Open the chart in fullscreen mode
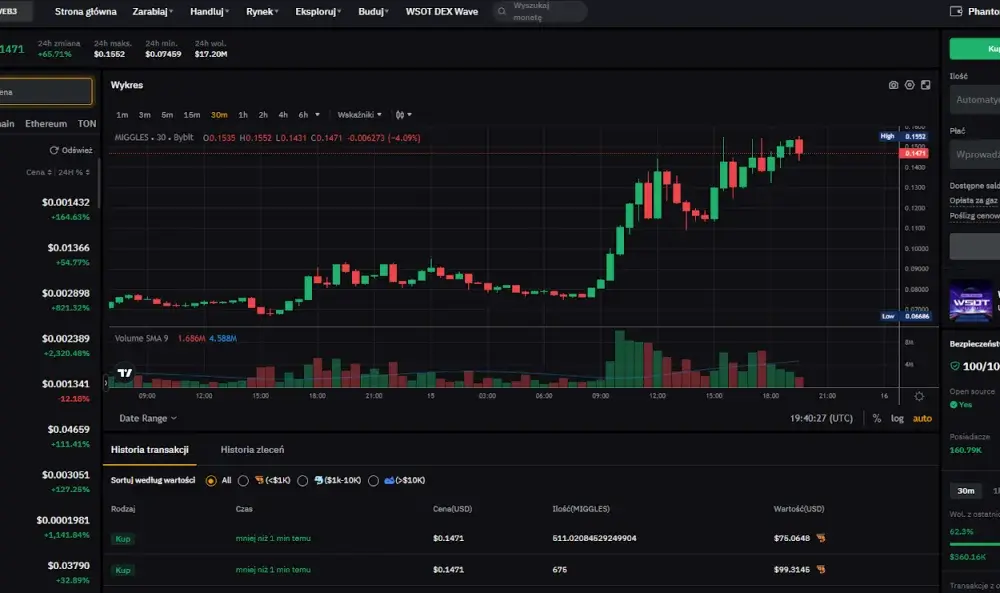The image size is (1000, 593). click(925, 85)
